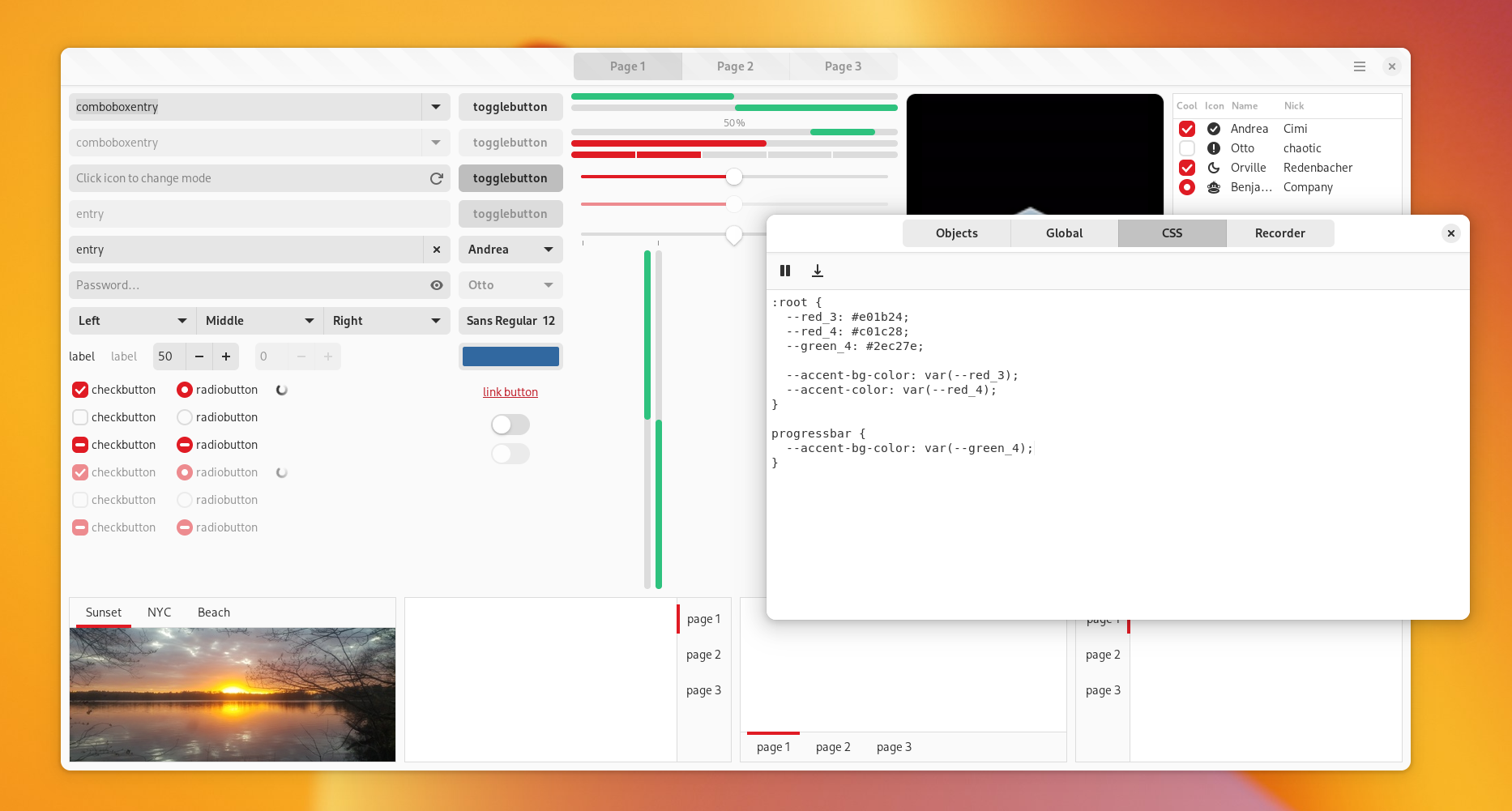The height and width of the screenshot is (811, 1512).
Task: Open the Right dropdown
Action: [x=387, y=321]
